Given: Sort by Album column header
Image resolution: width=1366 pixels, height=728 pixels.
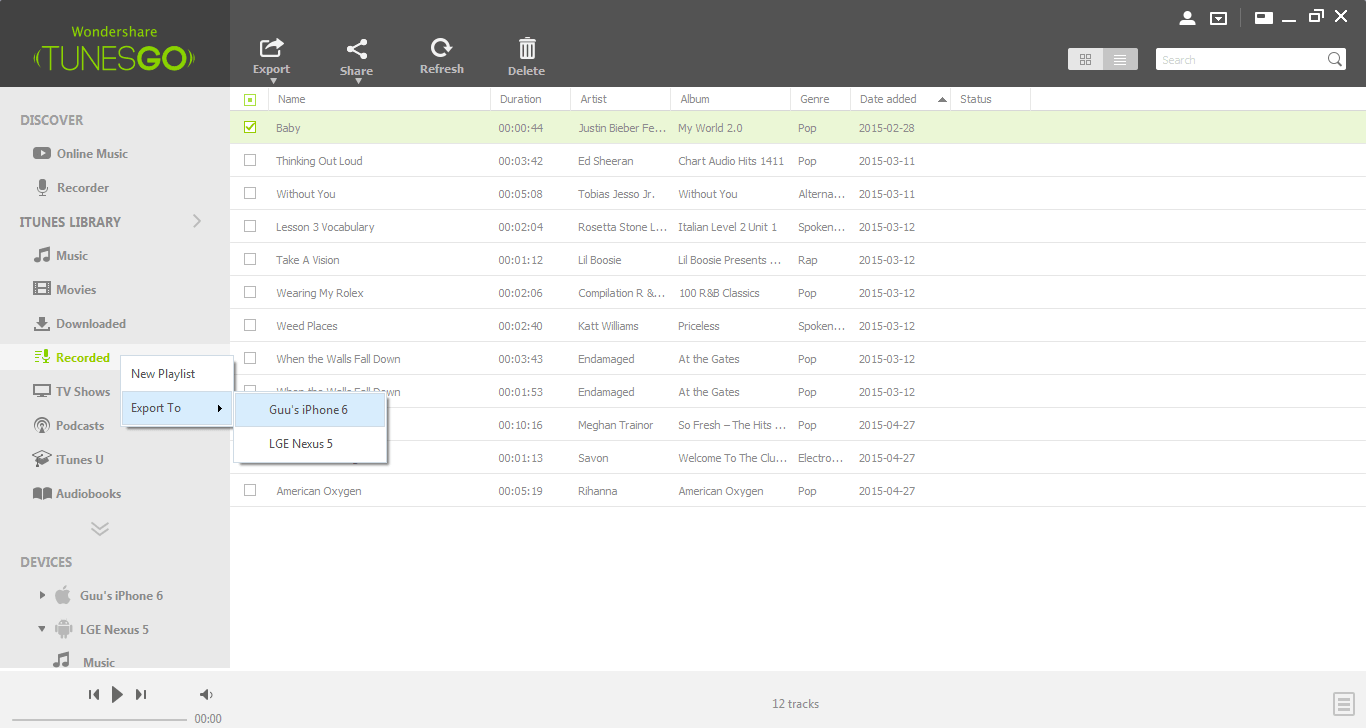Looking at the screenshot, I should [731, 99].
